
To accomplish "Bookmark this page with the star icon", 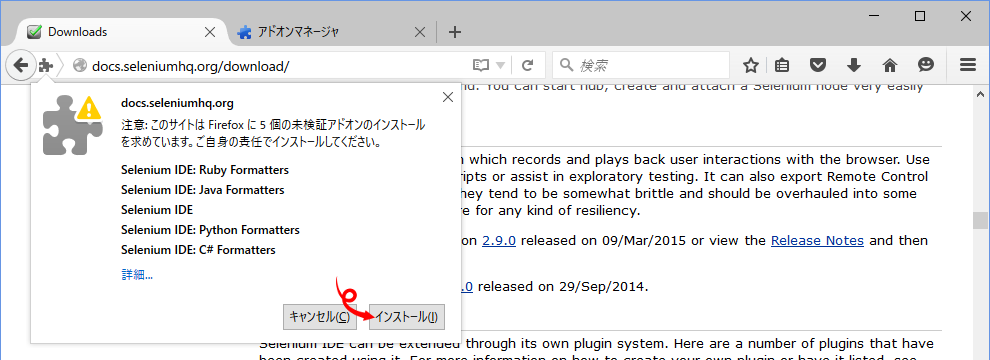I will coord(750,65).
